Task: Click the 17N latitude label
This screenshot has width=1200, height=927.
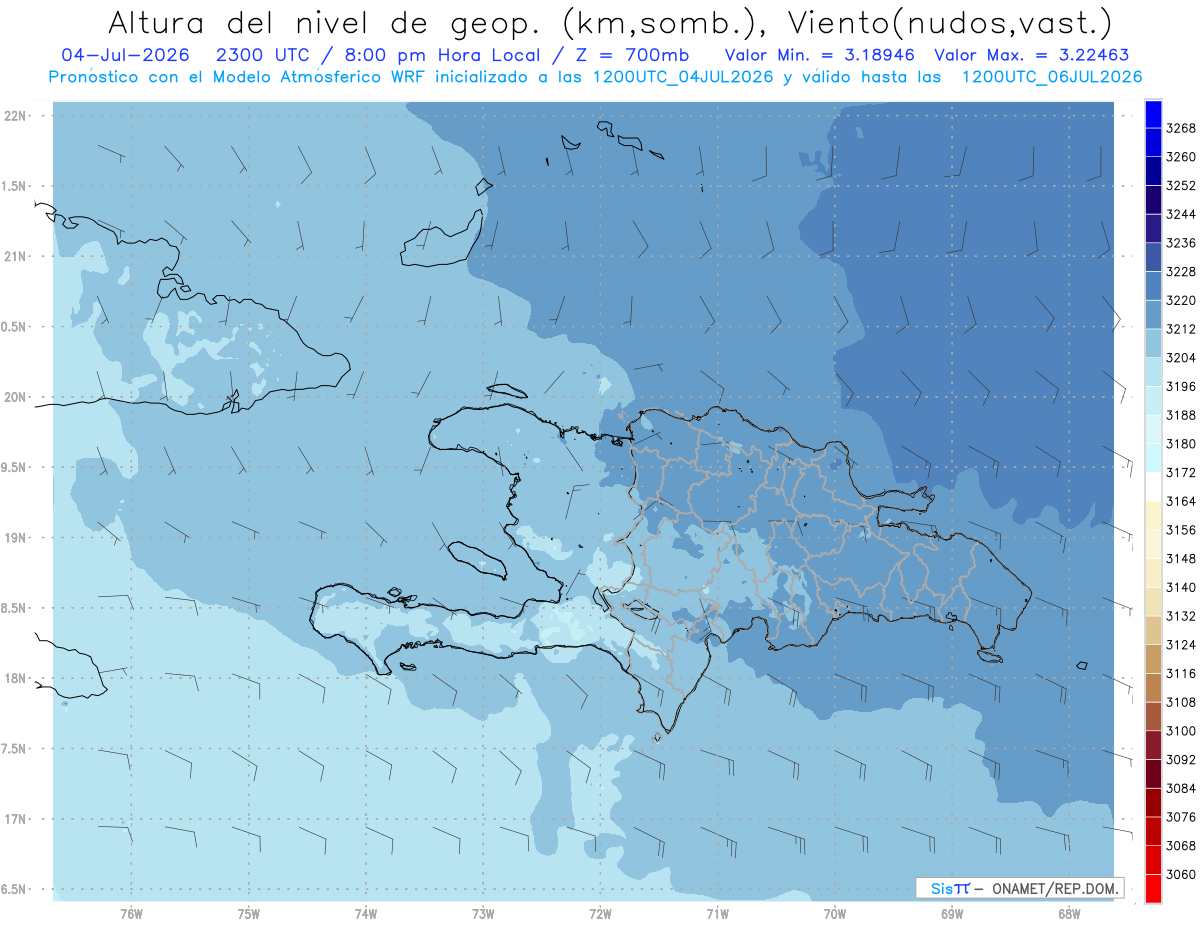Action: 16,820
